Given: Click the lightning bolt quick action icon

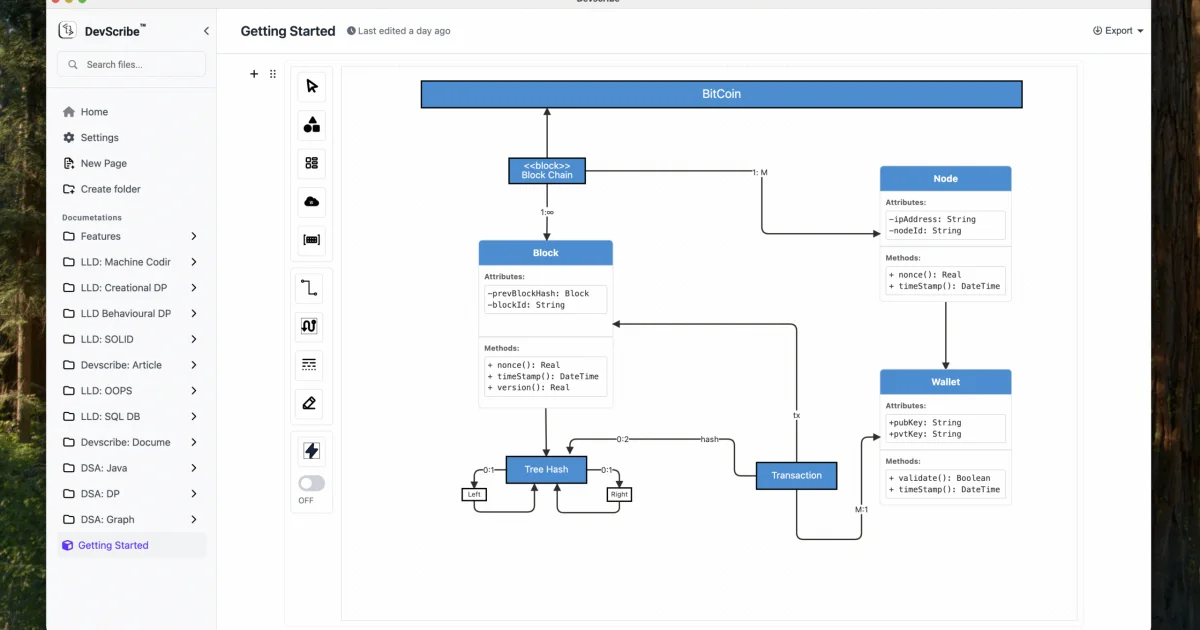Looking at the screenshot, I should [311, 451].
